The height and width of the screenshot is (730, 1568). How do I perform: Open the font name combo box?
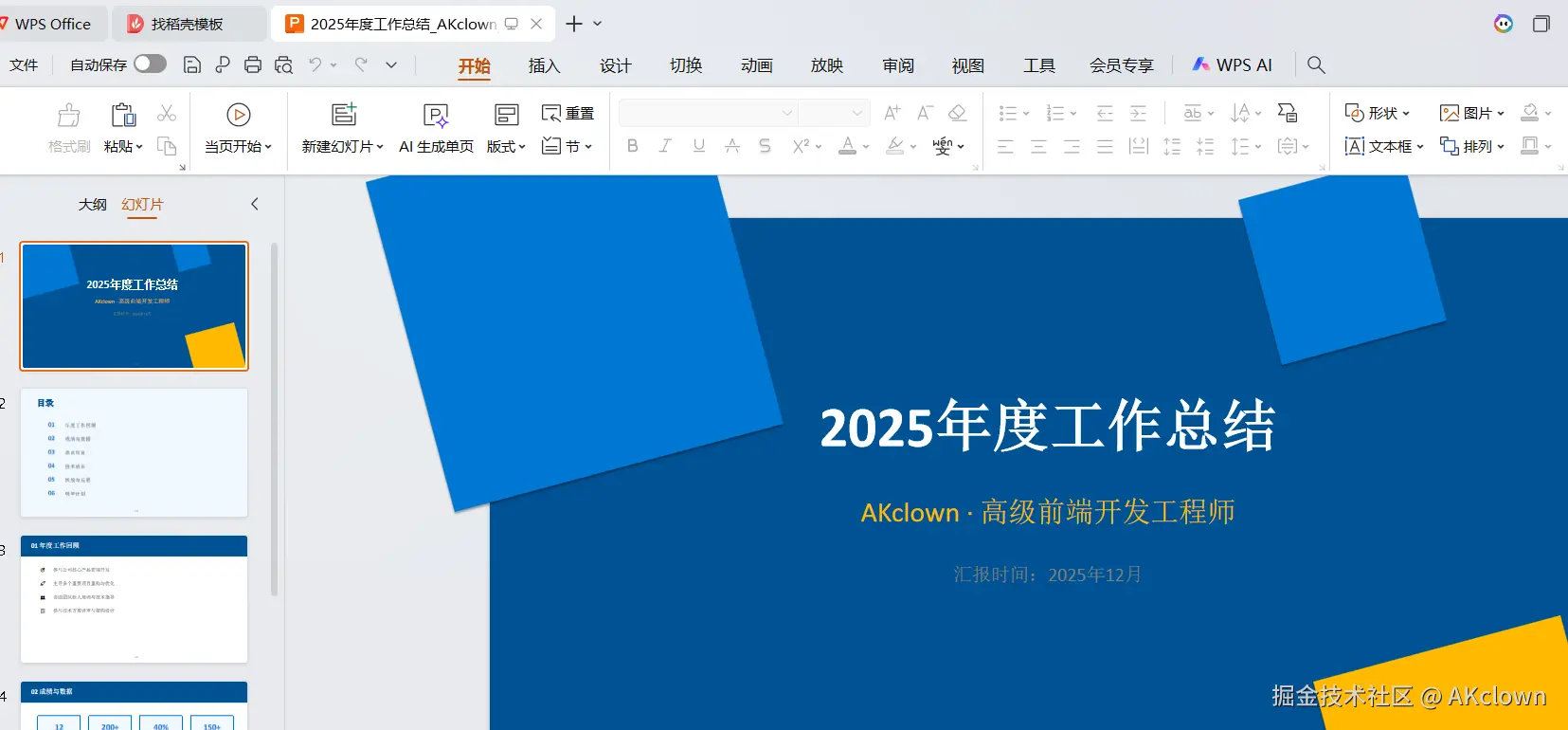(x=708, y=113)
